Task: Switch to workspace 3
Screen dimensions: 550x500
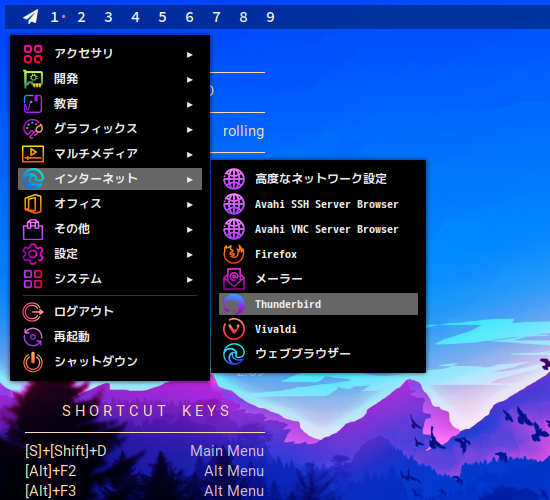Action: tap(108, 17)
